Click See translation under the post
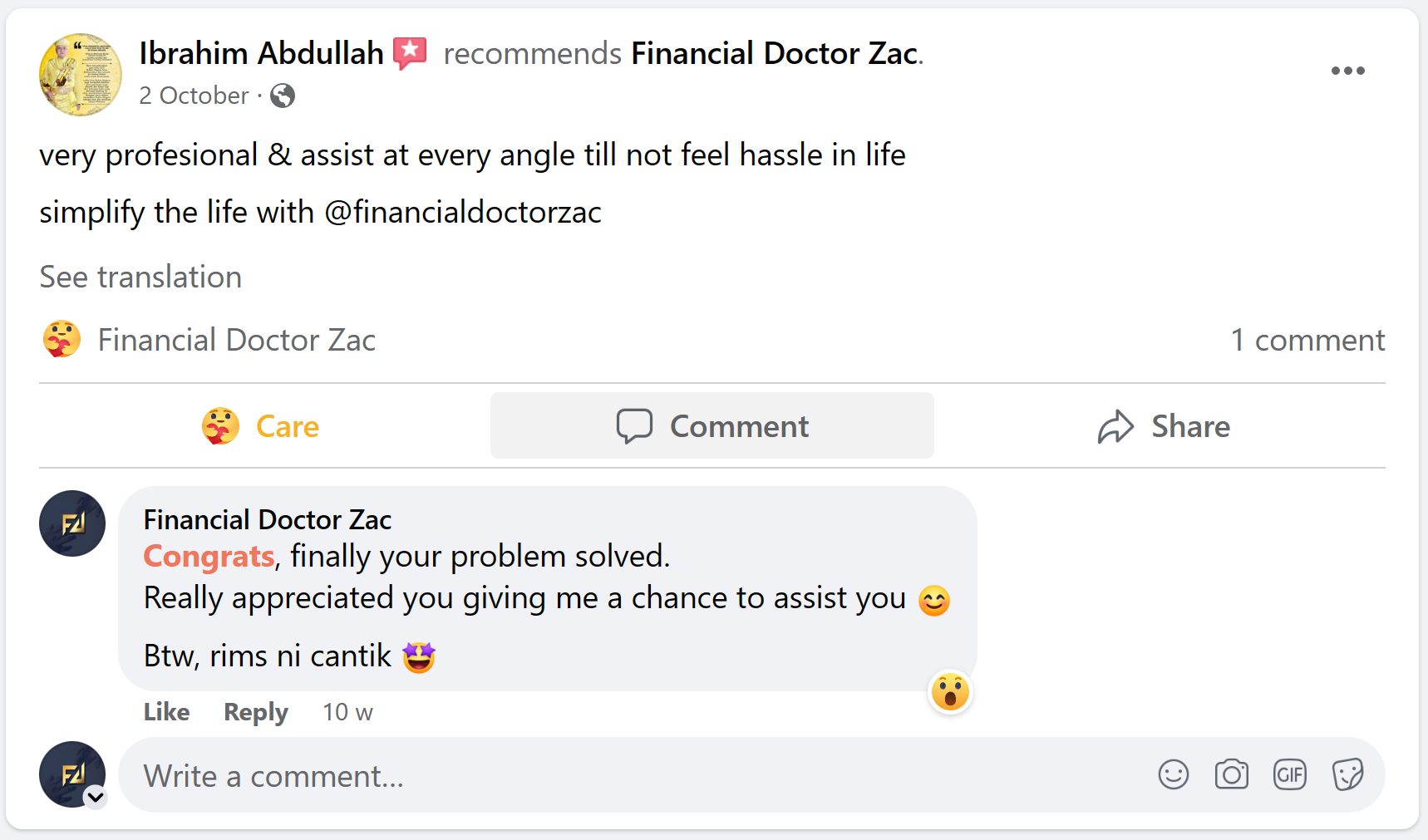Image resolution: width=1428 pixels, height=840 pixels. pos(140,277)
